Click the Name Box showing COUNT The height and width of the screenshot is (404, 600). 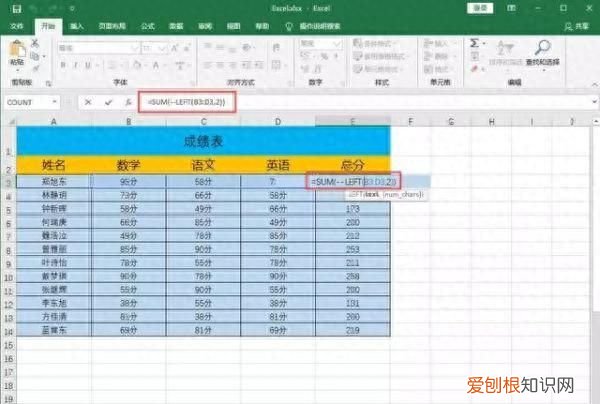[27, 102]
